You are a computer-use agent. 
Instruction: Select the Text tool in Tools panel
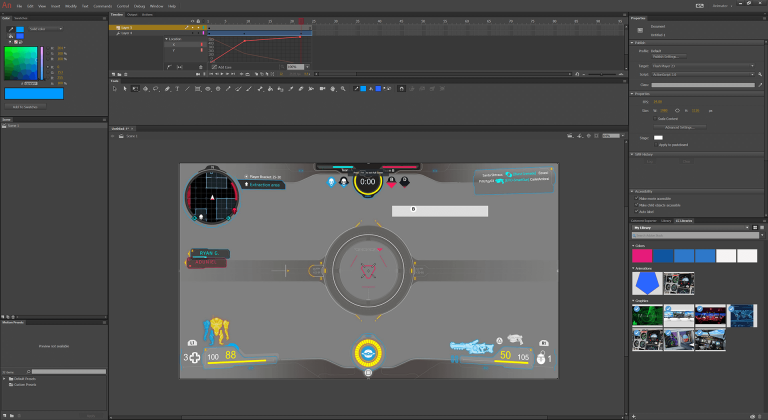[x=177, y=88]
